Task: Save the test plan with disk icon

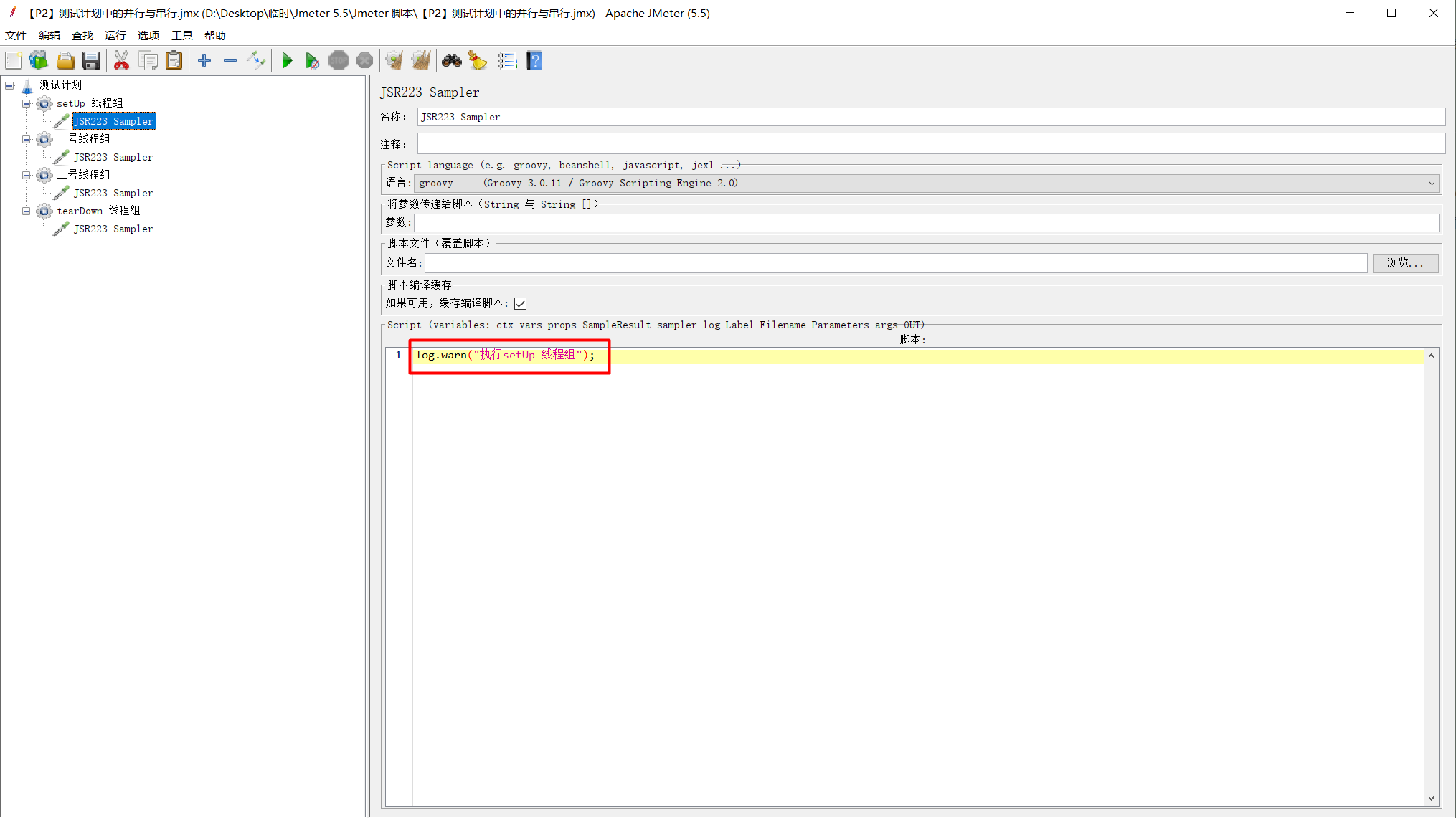Action: click(91, 61)
